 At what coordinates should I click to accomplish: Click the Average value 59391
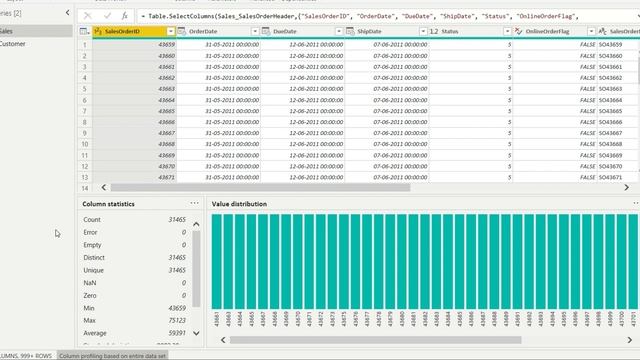tap(177, 333)
